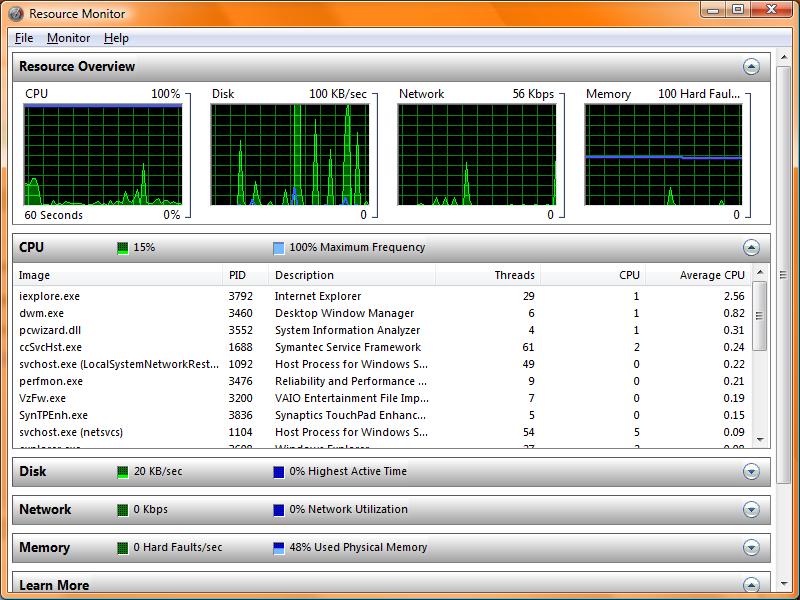Sort by the Image column header
The width and height of the screenshot is (800, 600).
point(118,275)
